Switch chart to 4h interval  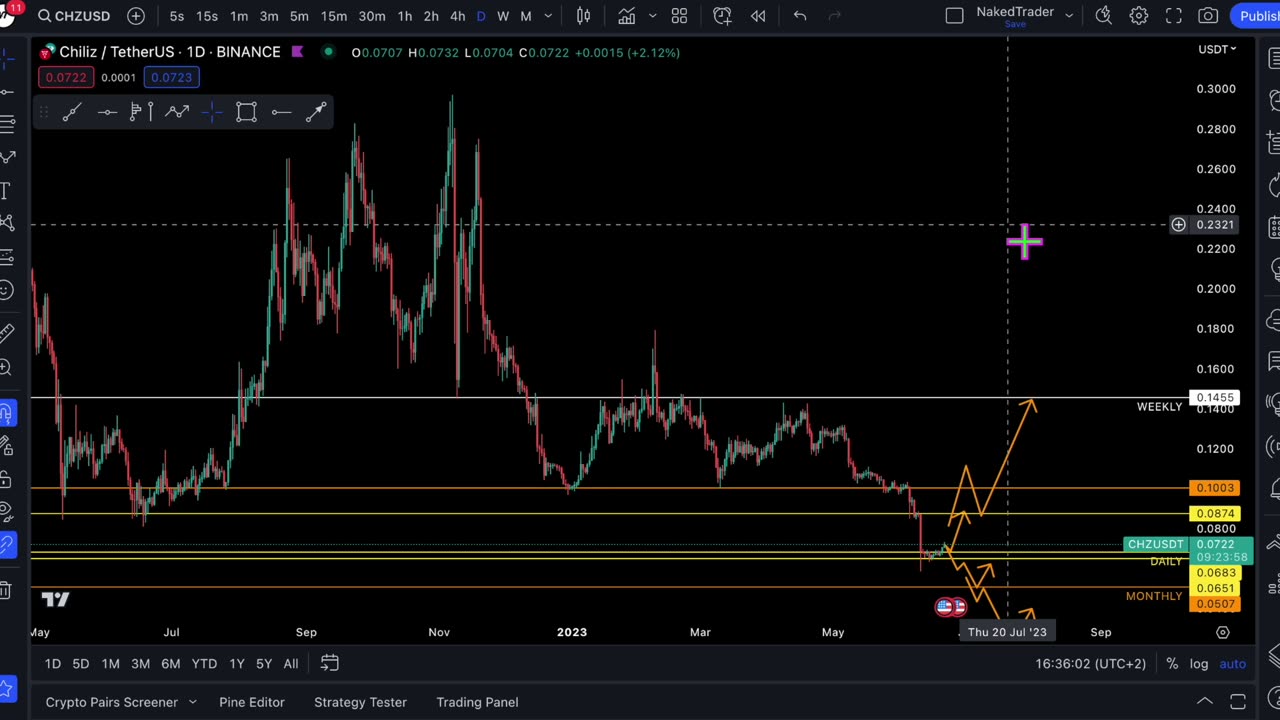click(x=457, y=16)
